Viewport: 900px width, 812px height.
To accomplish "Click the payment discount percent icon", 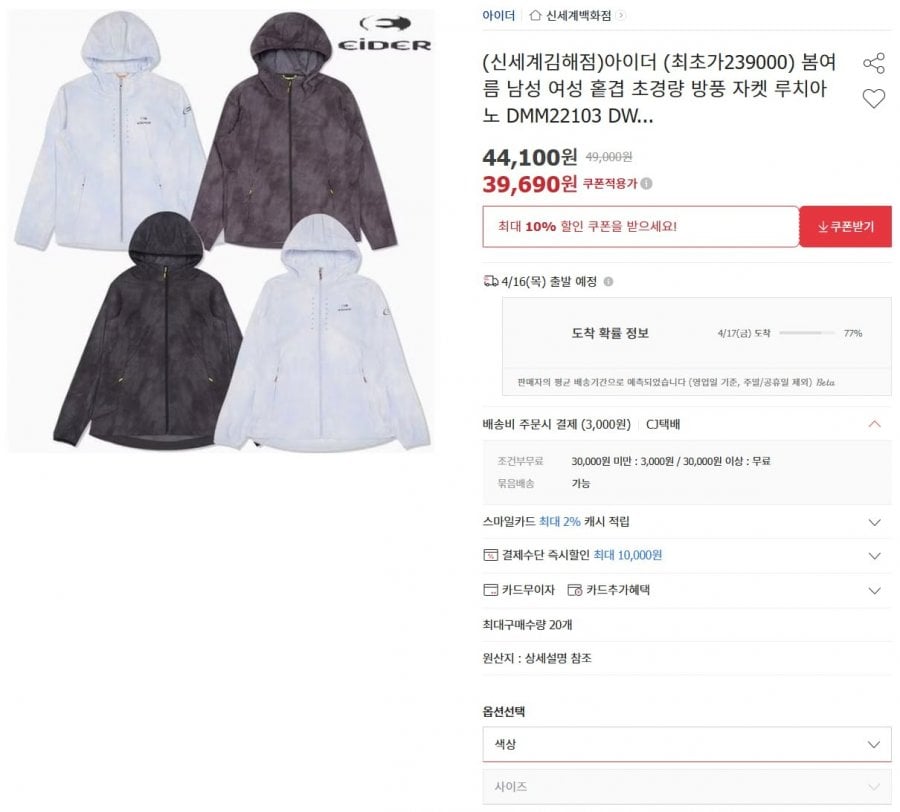I will [x=490, y=555].
